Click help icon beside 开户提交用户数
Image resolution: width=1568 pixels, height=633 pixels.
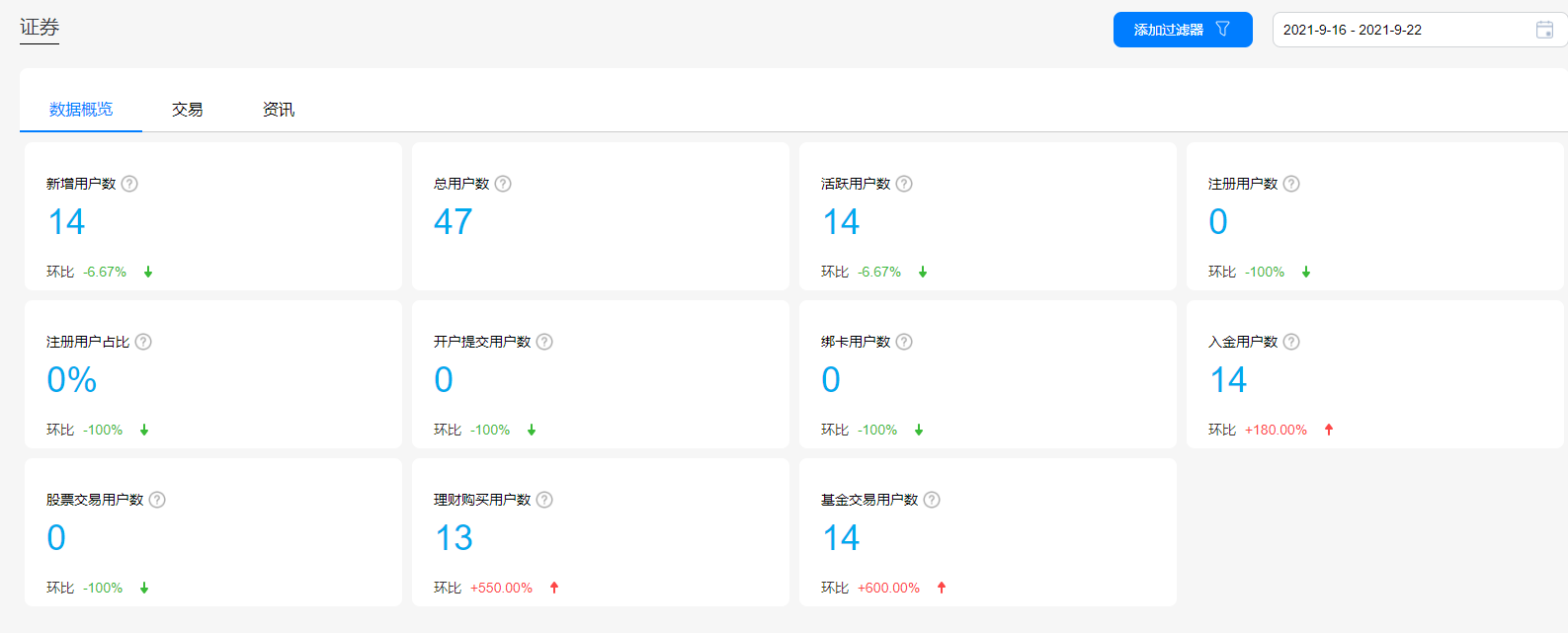pyautogui.click(x=544, y=342)
